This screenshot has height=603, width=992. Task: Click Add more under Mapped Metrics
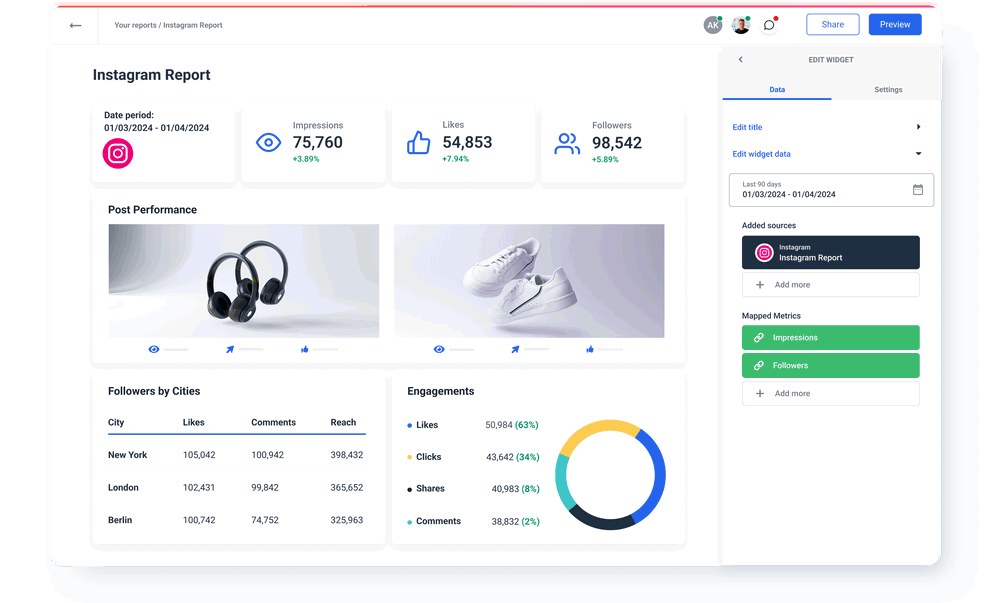(x=830, y=393)
